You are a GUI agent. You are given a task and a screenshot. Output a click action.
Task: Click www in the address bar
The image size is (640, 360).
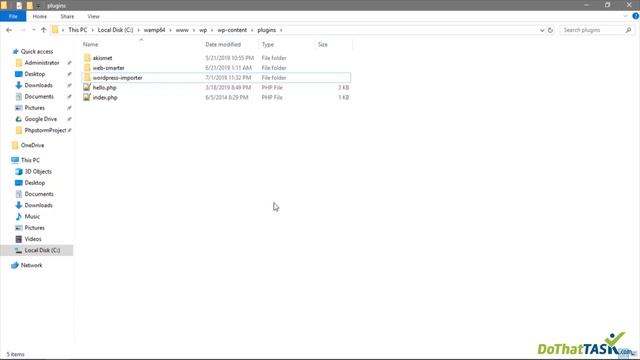click(182, 30)
